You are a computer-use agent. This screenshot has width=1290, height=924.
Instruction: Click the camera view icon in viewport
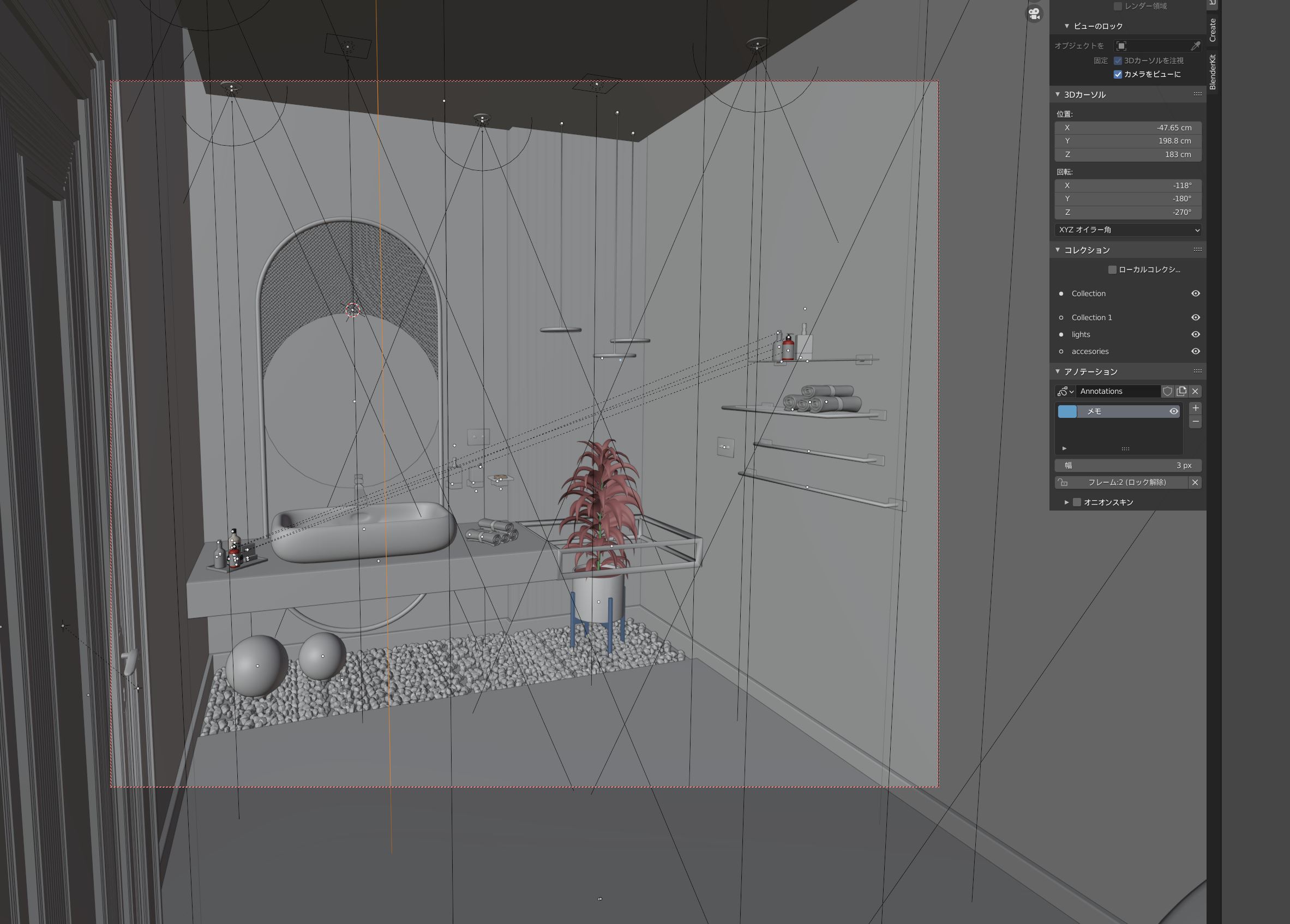pyautogui.click(x=1034, y=14)
